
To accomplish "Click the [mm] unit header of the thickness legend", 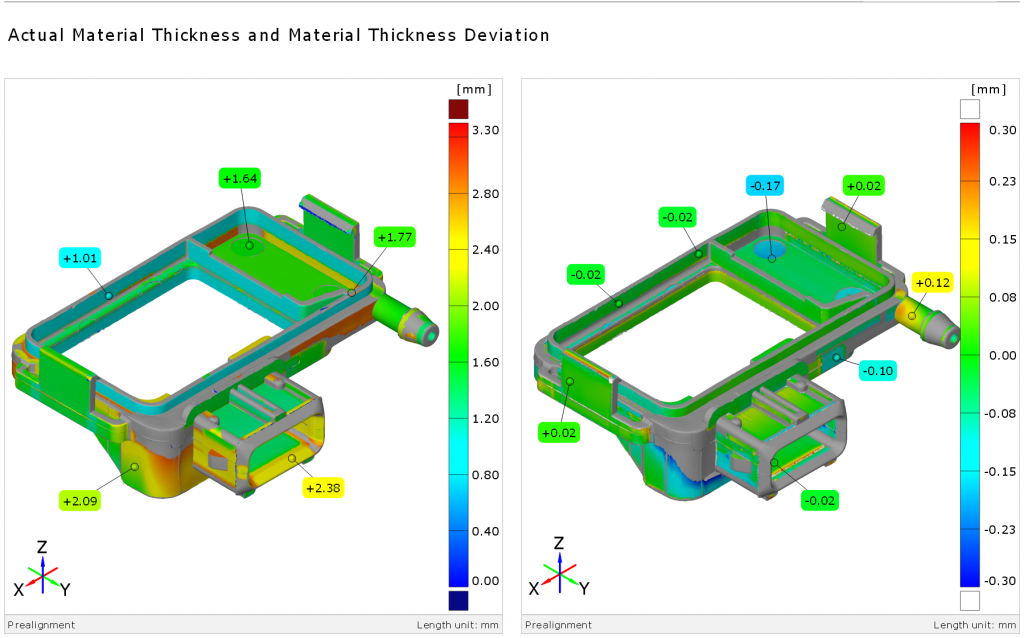I will 474,89.
